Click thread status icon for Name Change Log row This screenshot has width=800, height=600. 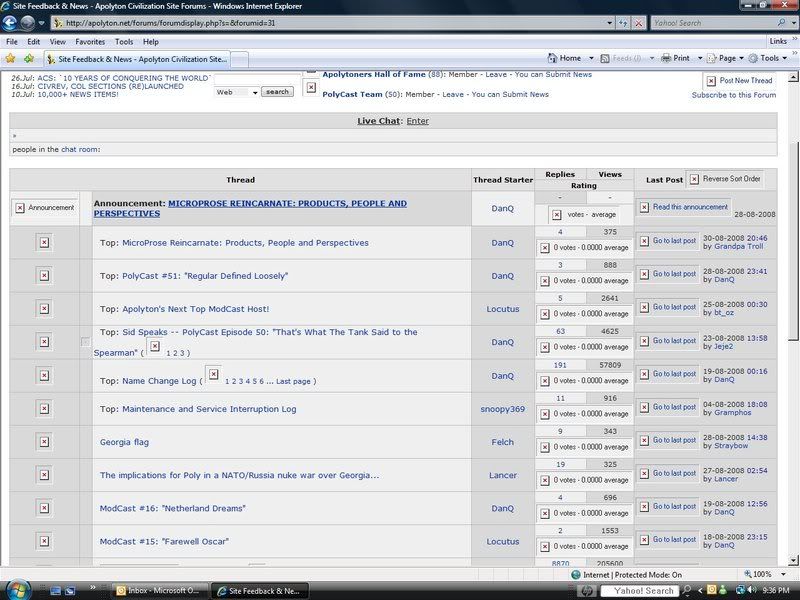[44, 376]
